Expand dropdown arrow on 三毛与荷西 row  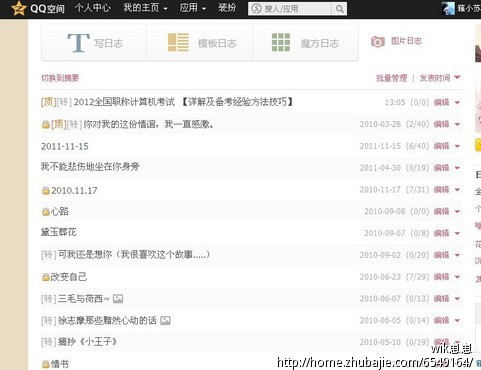[457, 299]
